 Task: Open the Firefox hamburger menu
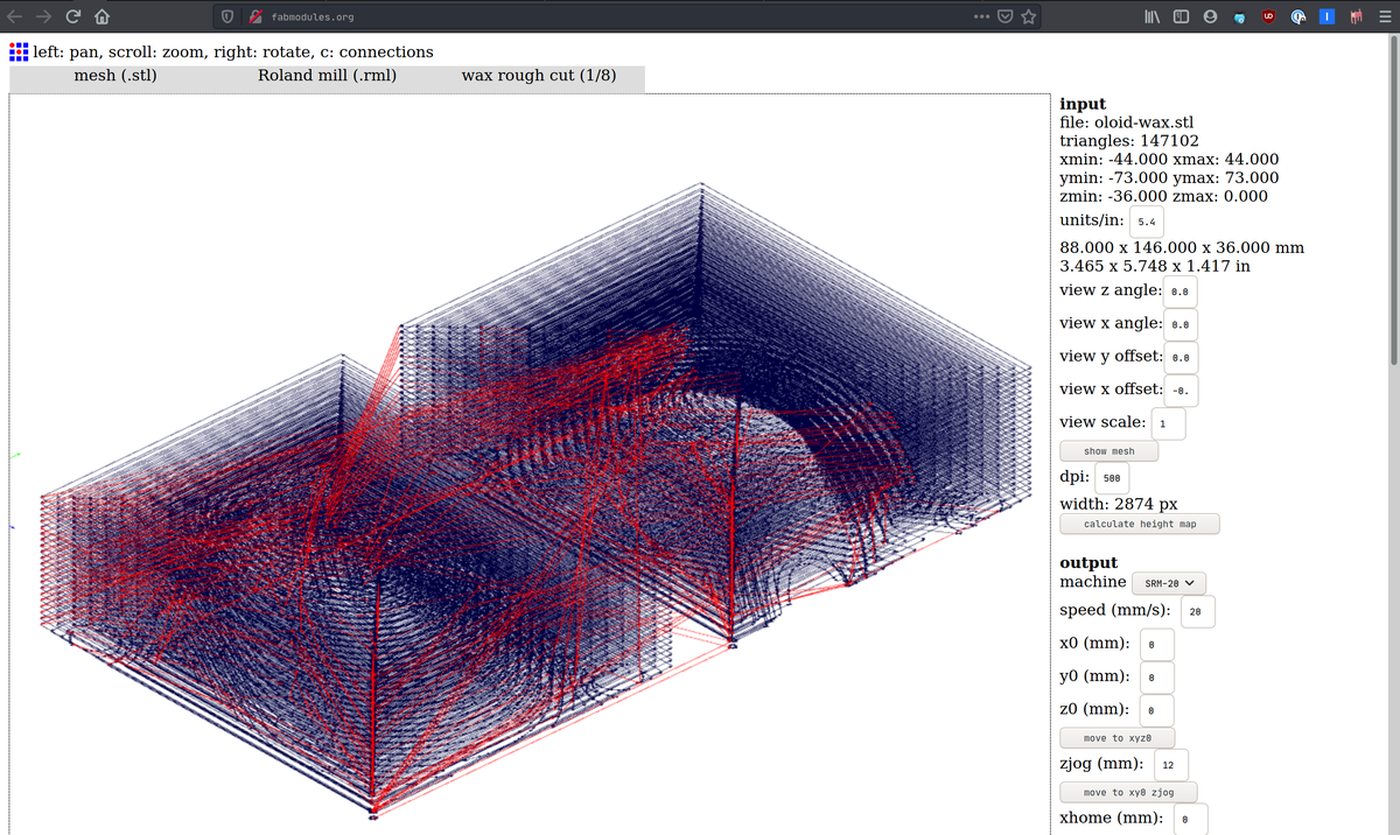point(1385,17)
